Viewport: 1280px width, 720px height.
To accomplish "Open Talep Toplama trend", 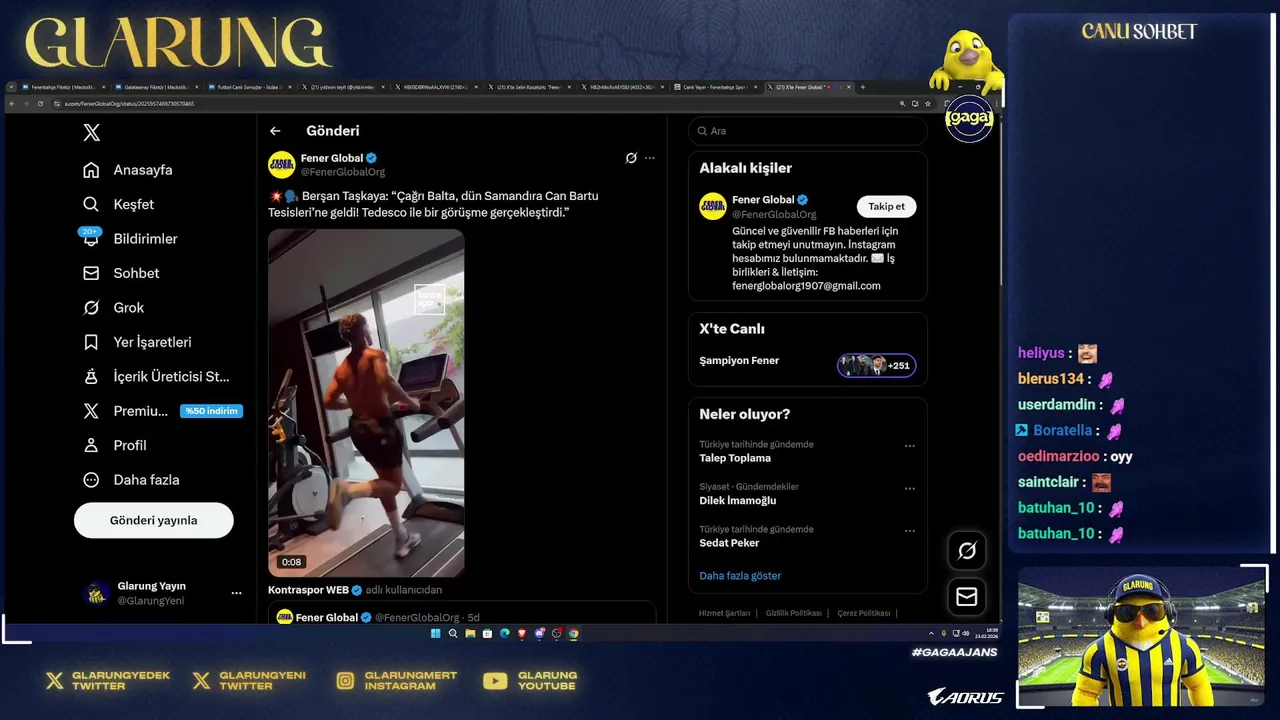I will (735, 458).
